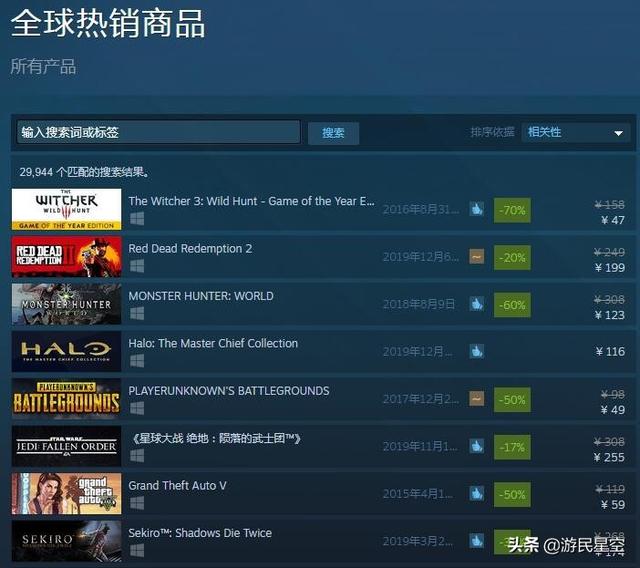Click the Monster Hunter World game thumbnail
The image size is (640, 568).
coord(67,304)
